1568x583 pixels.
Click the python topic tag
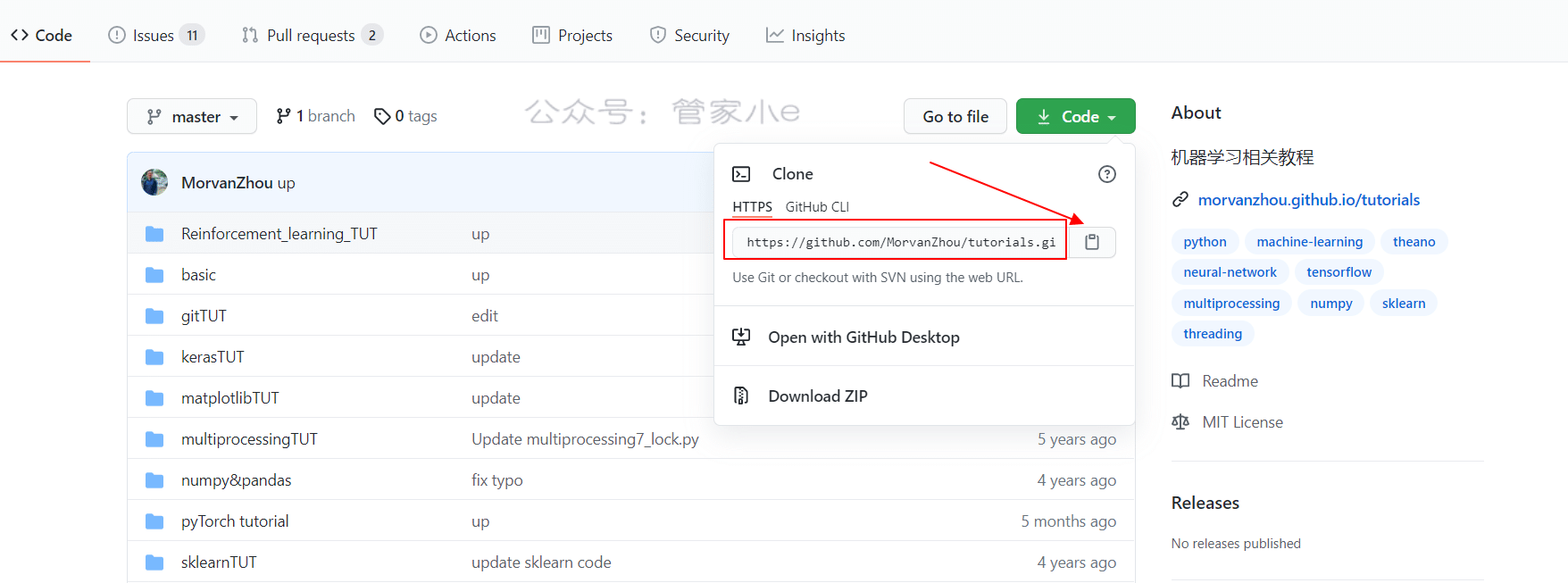click(x=1205, y=242)
